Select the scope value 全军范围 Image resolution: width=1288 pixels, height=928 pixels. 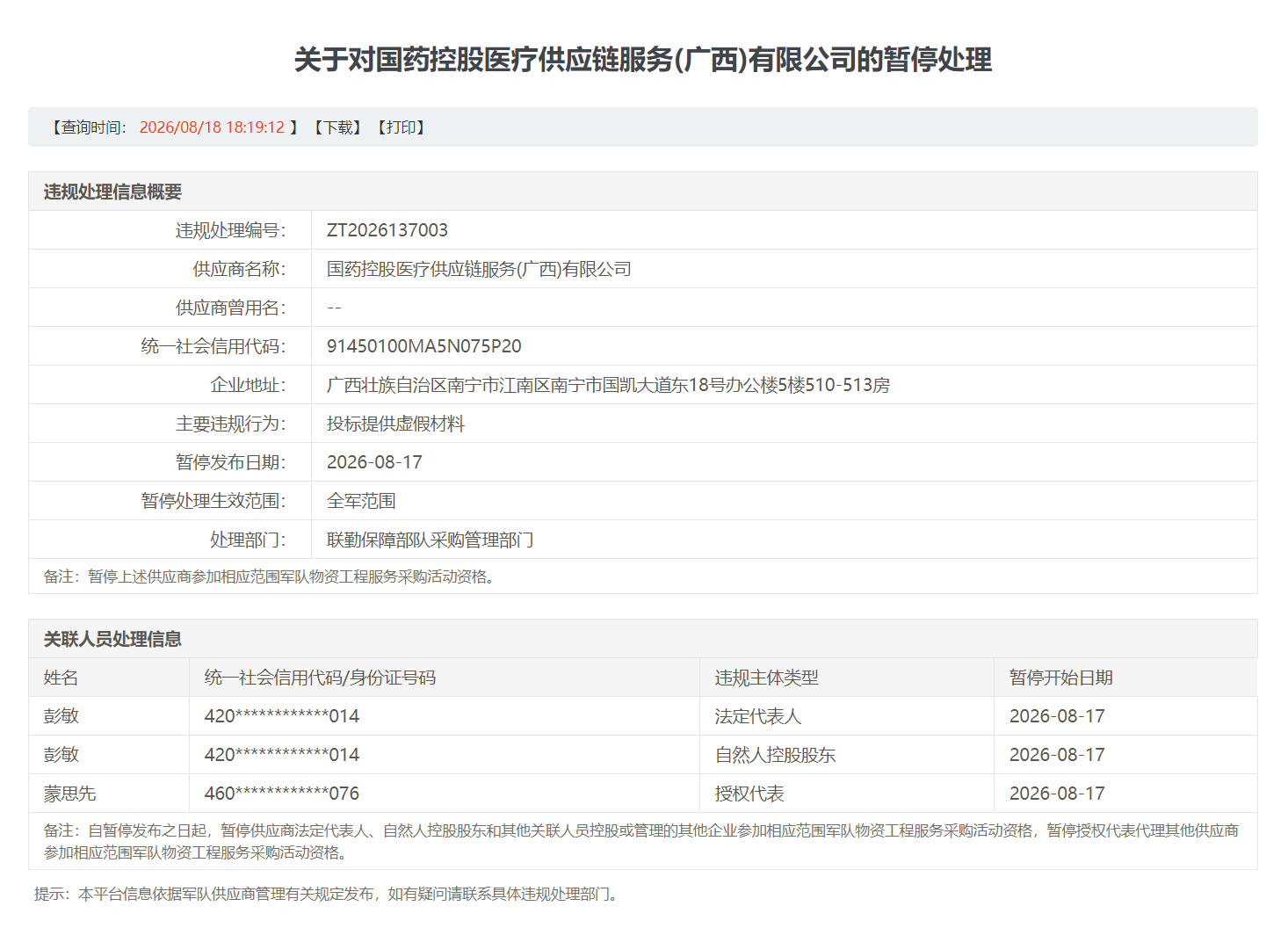click(361, 501)
